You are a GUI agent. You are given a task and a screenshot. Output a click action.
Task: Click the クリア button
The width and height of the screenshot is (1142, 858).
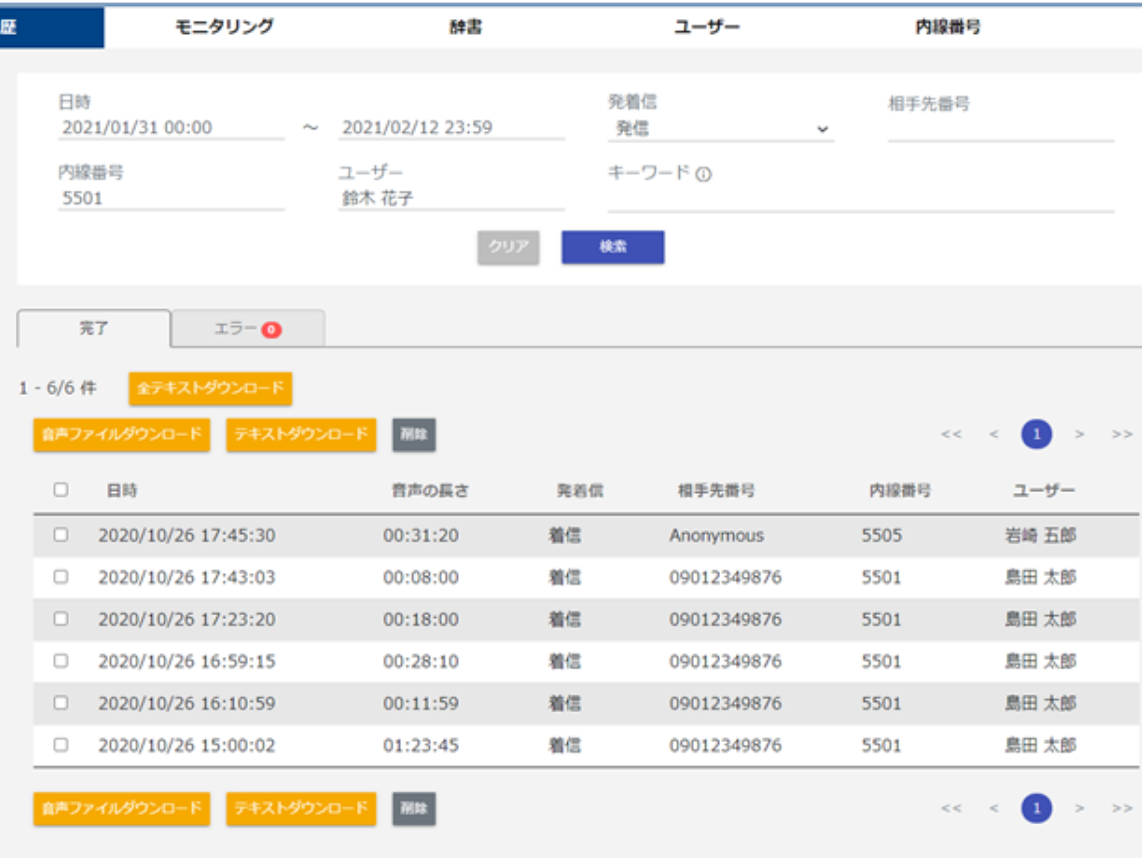508,247
